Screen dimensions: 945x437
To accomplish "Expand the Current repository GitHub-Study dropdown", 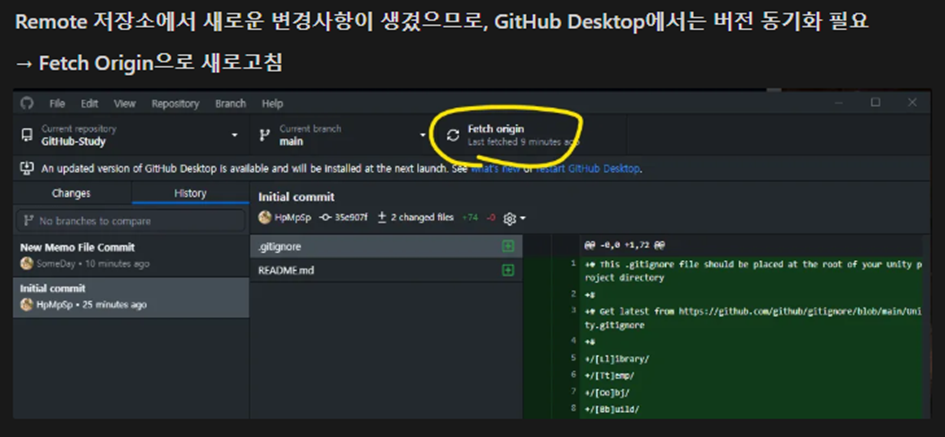I will point(131,135).
